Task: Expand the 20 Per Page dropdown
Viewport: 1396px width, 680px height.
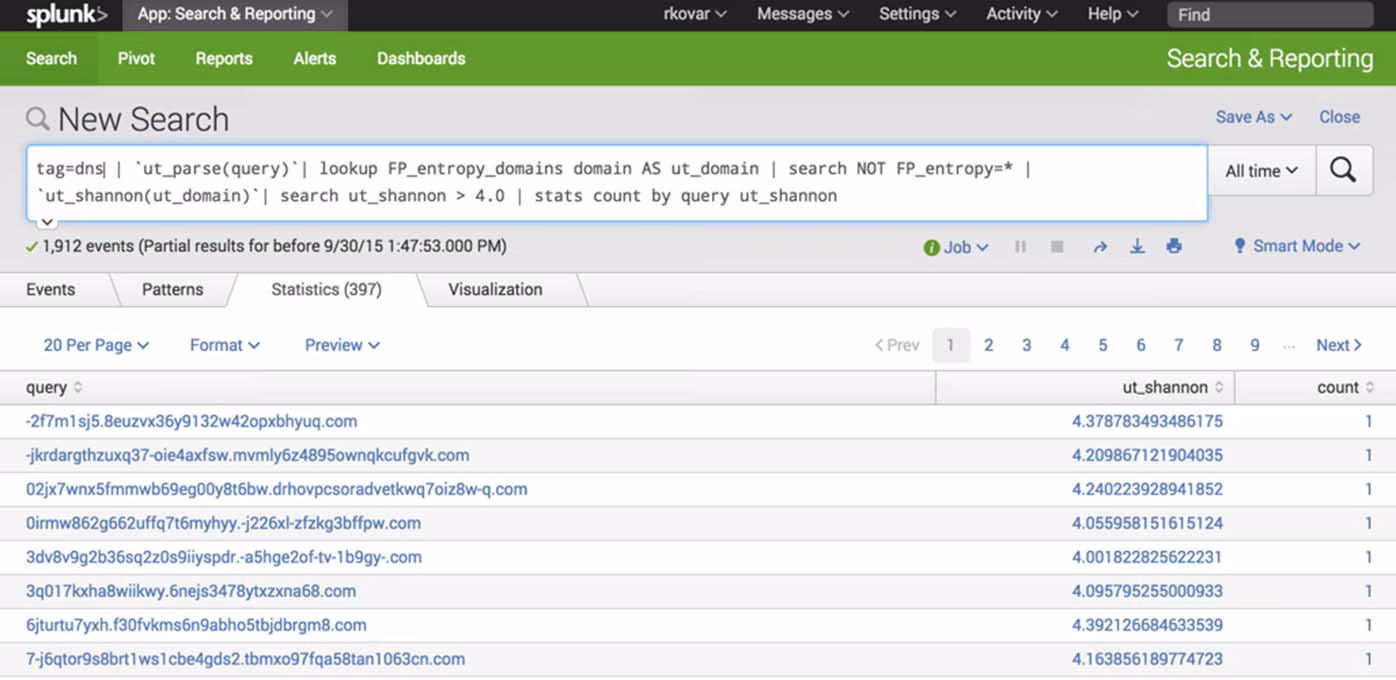Action: (95, 344)
